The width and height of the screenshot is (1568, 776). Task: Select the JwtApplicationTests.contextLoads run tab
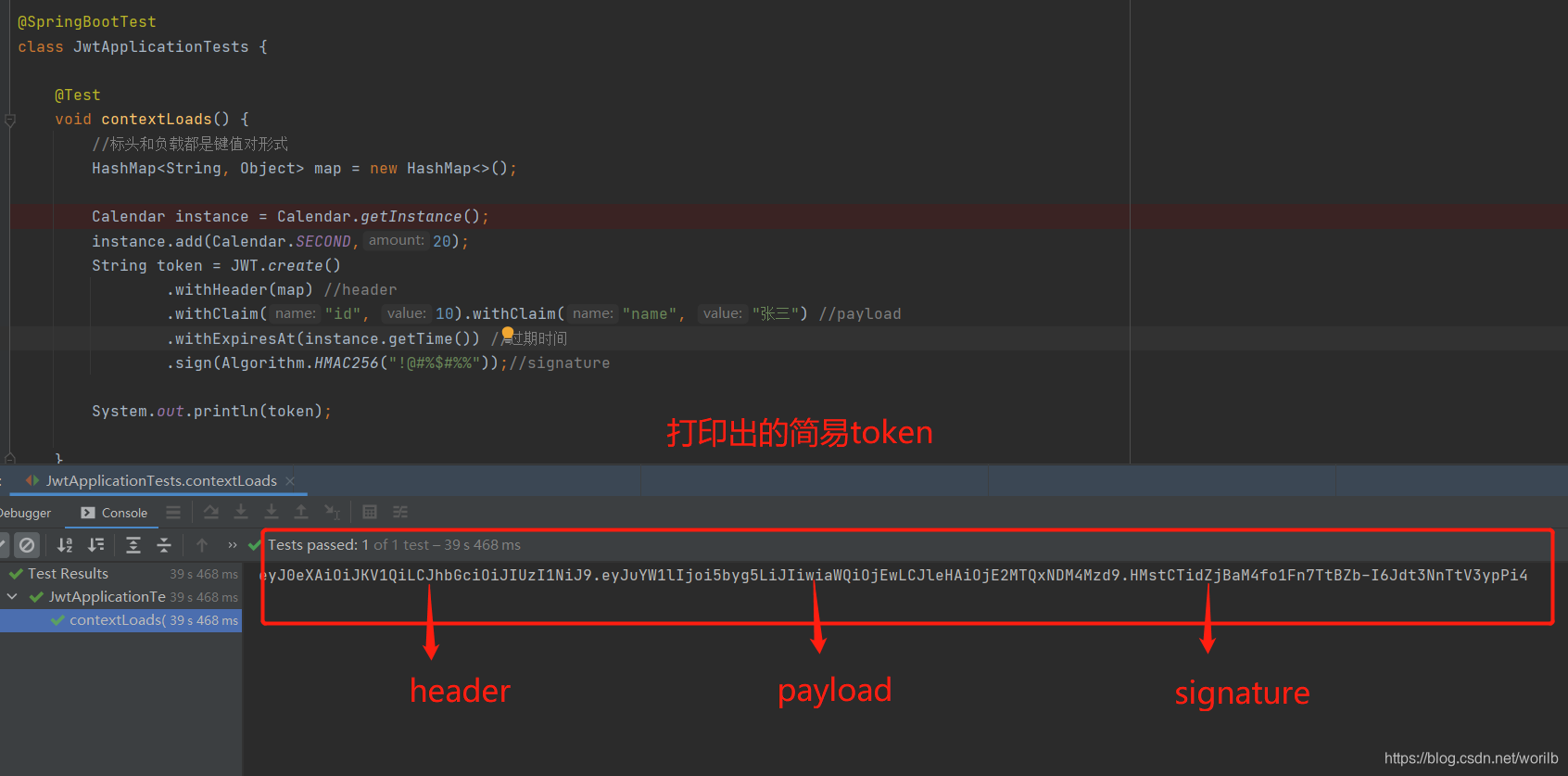tap(161, 480)
